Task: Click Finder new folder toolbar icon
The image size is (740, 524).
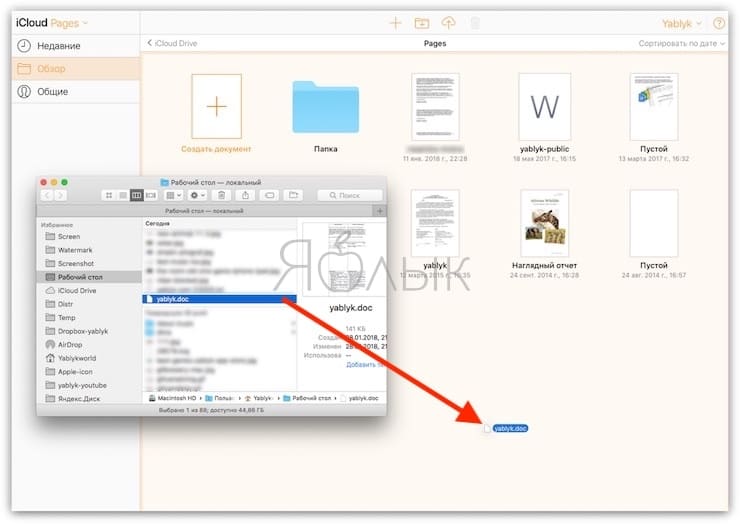Action: (294, 195)
